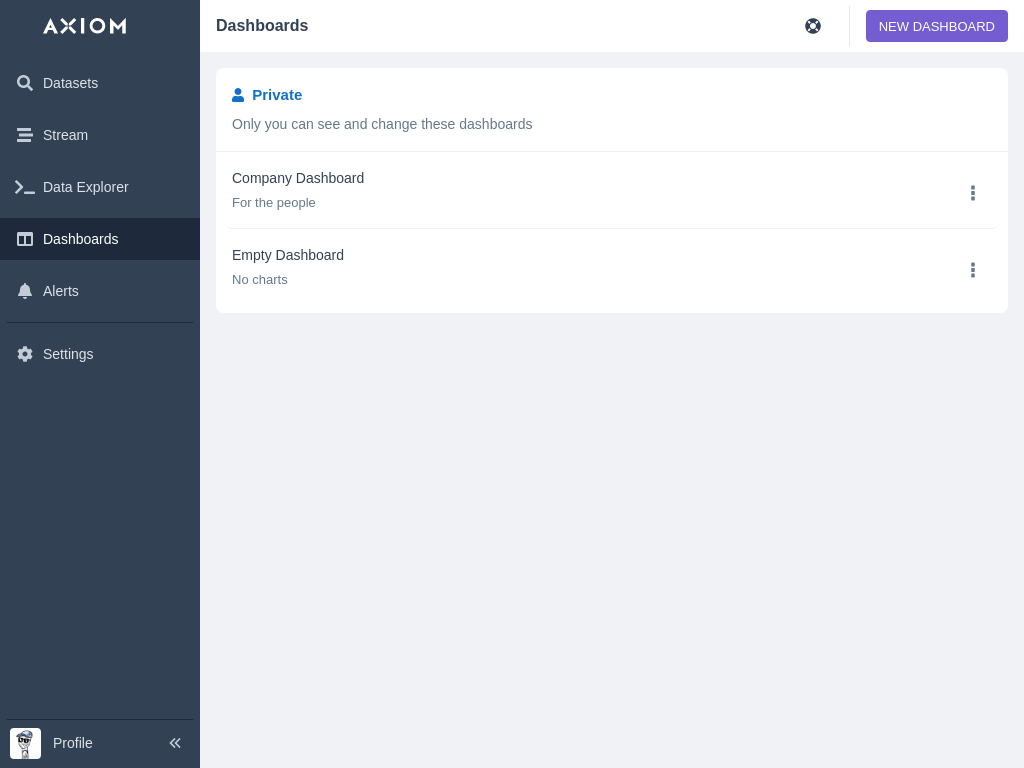Click the Datasets magnifier icon

(x=25, y=83)
